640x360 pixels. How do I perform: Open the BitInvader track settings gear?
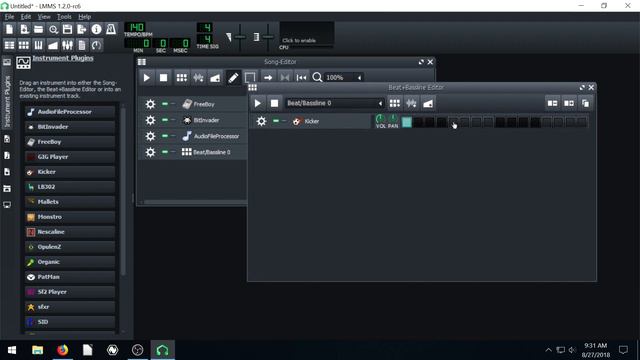click(x=150, y=120)
